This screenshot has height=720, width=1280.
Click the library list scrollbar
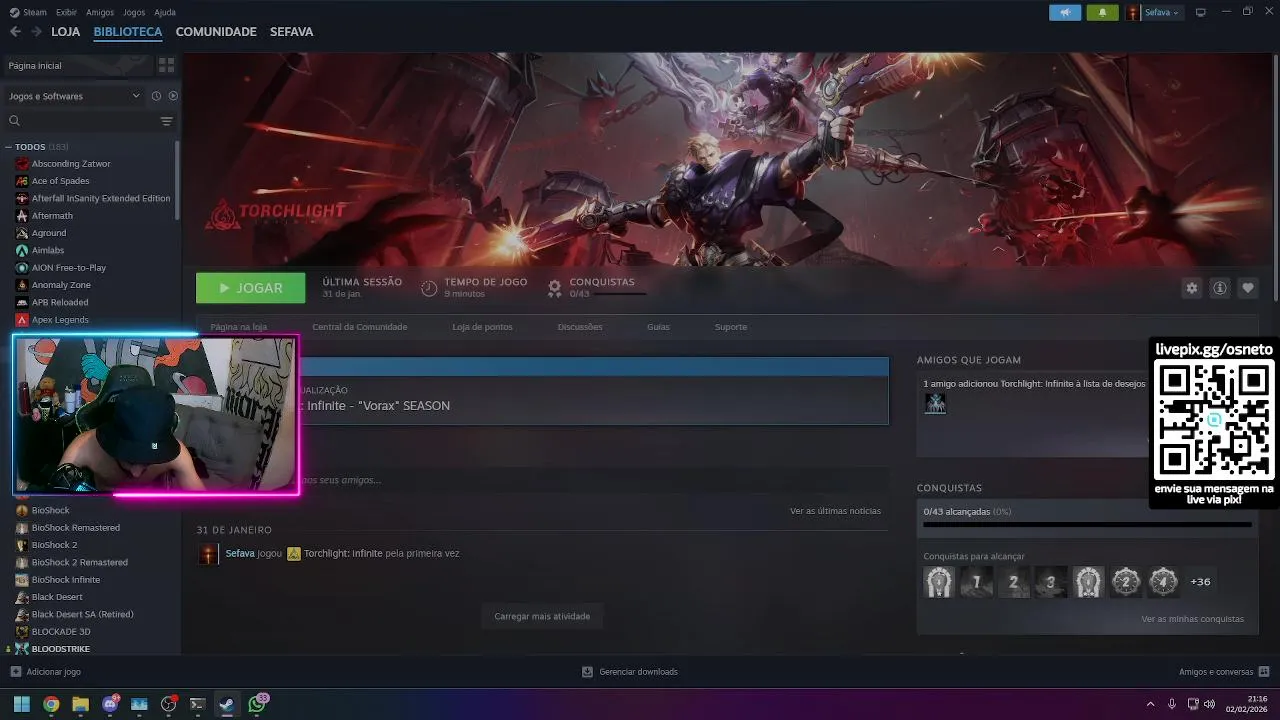pyautogui.click(x=177, y=180)
